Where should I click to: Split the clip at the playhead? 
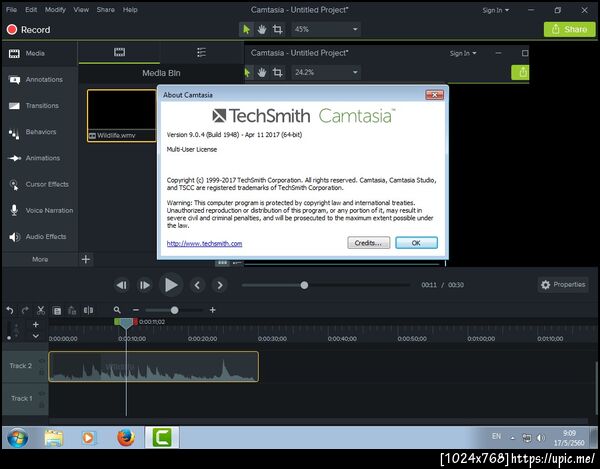point(88,310)
